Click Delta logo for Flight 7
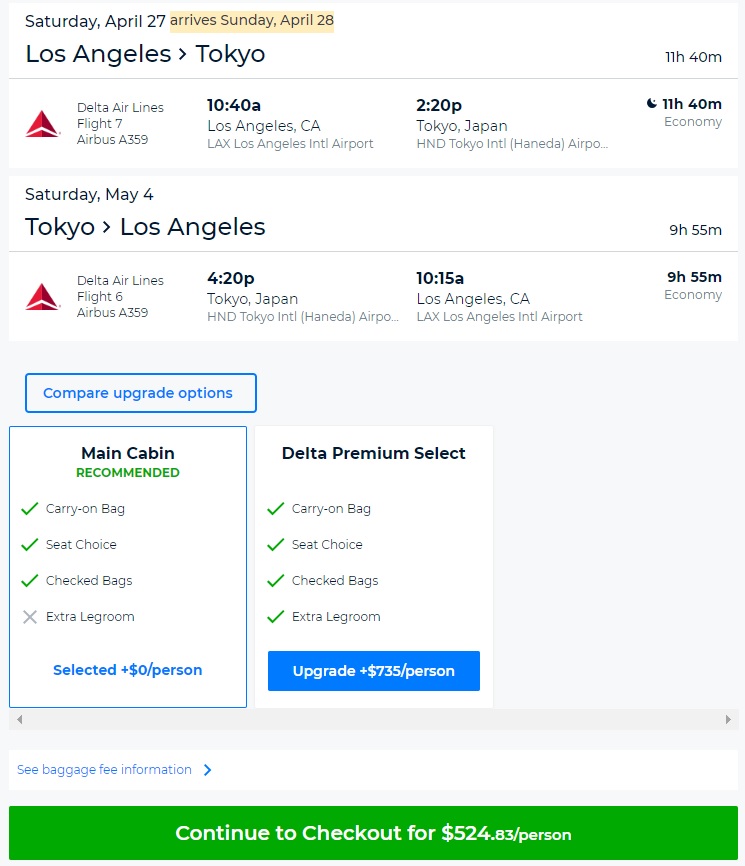Viewport: 745px width, 866px height. (x=42, y=124)
